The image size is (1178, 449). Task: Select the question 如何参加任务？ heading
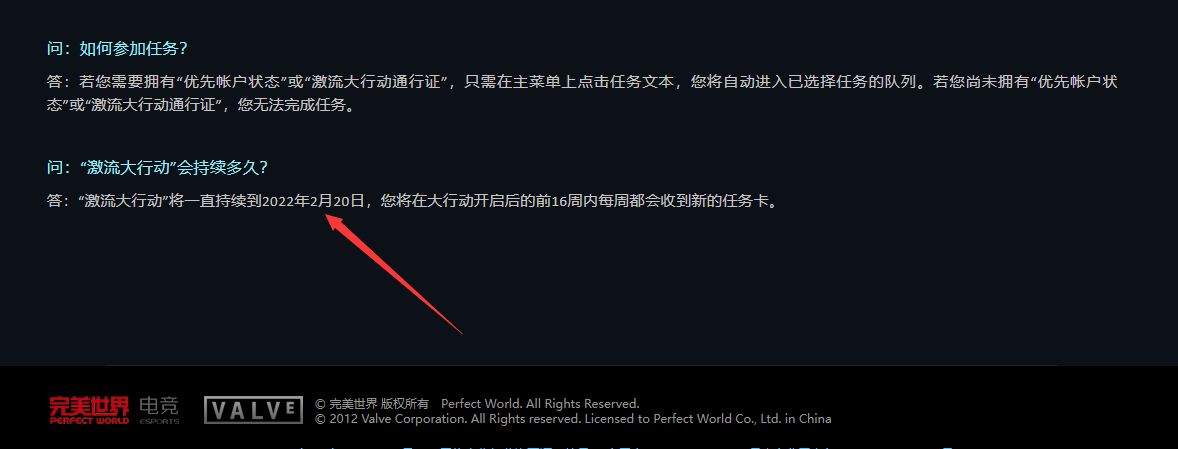tap(116, 49)
